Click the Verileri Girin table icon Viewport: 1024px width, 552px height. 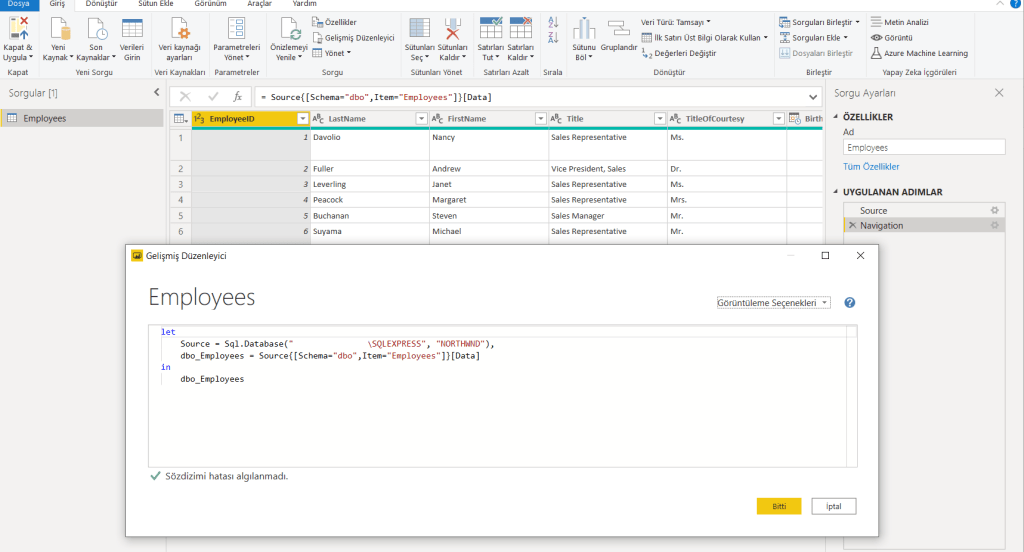coord(131,29)
